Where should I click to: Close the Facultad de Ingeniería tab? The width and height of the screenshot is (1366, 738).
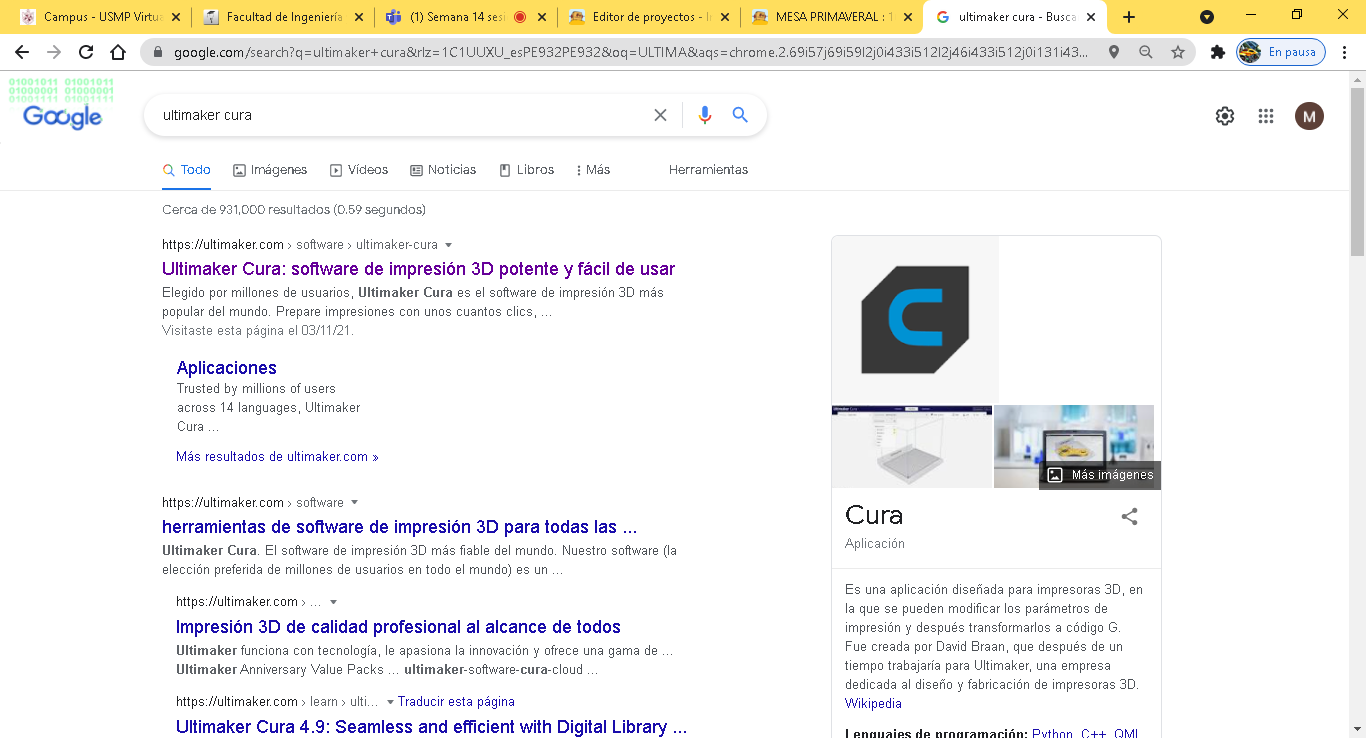click(x=359, y=17)
